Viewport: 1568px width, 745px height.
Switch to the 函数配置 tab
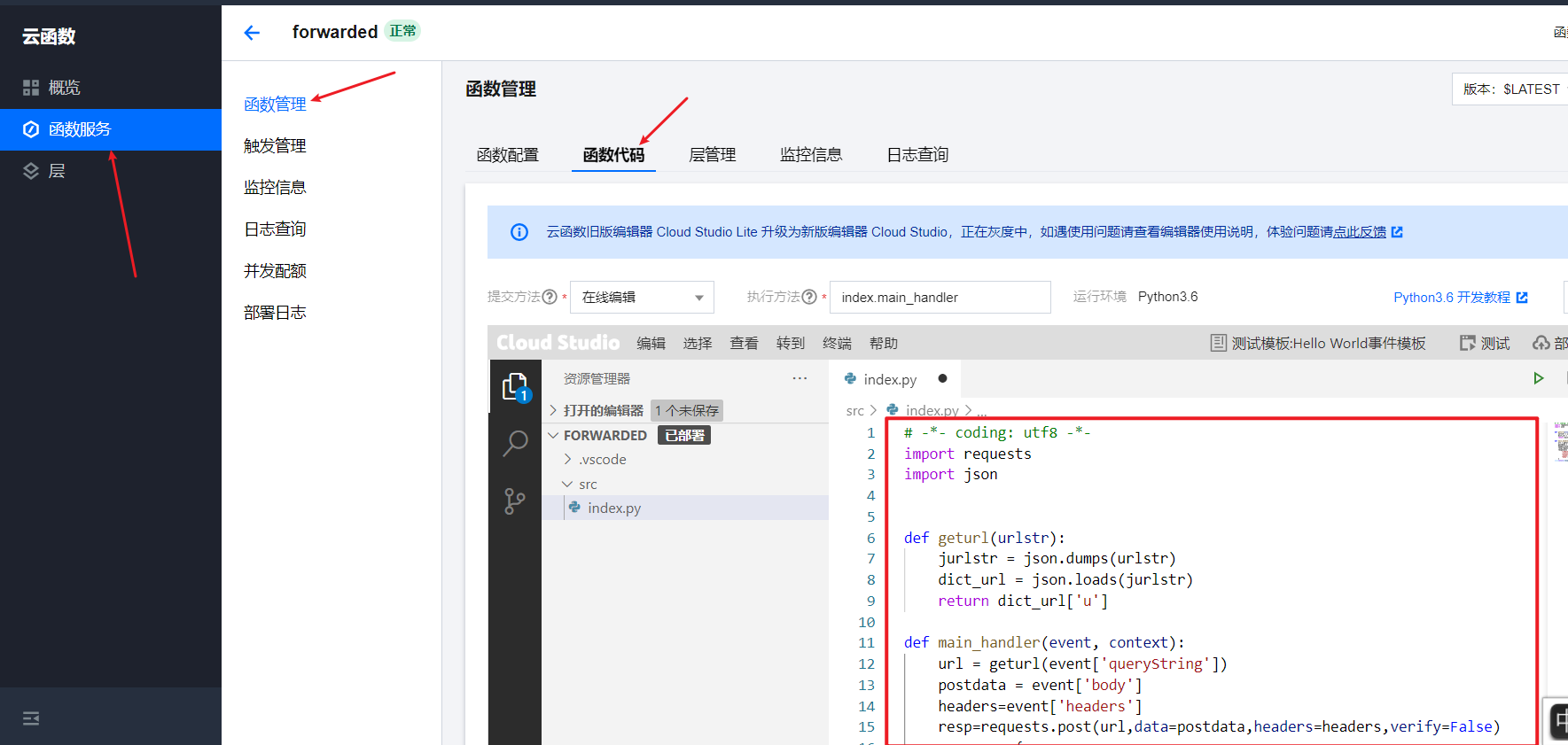pyautogui.click(x=507, y=155)
